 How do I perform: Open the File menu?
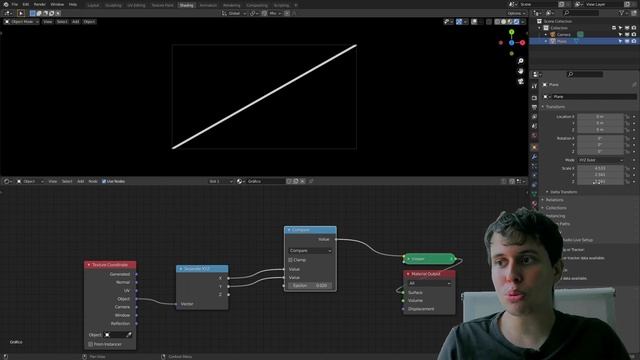[15, 4]
